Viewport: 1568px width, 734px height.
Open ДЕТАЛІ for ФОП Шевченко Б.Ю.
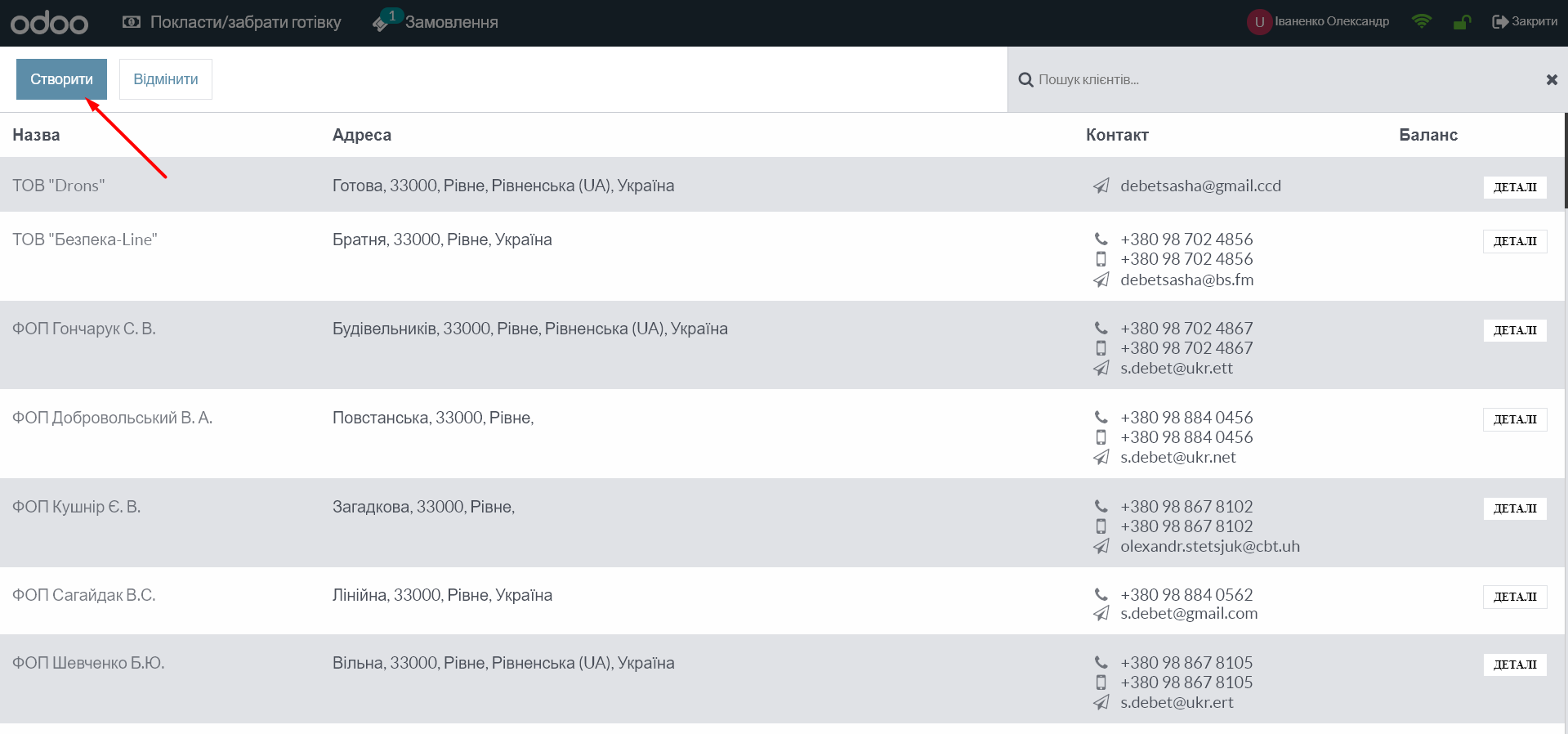(x=1514, y=665)
